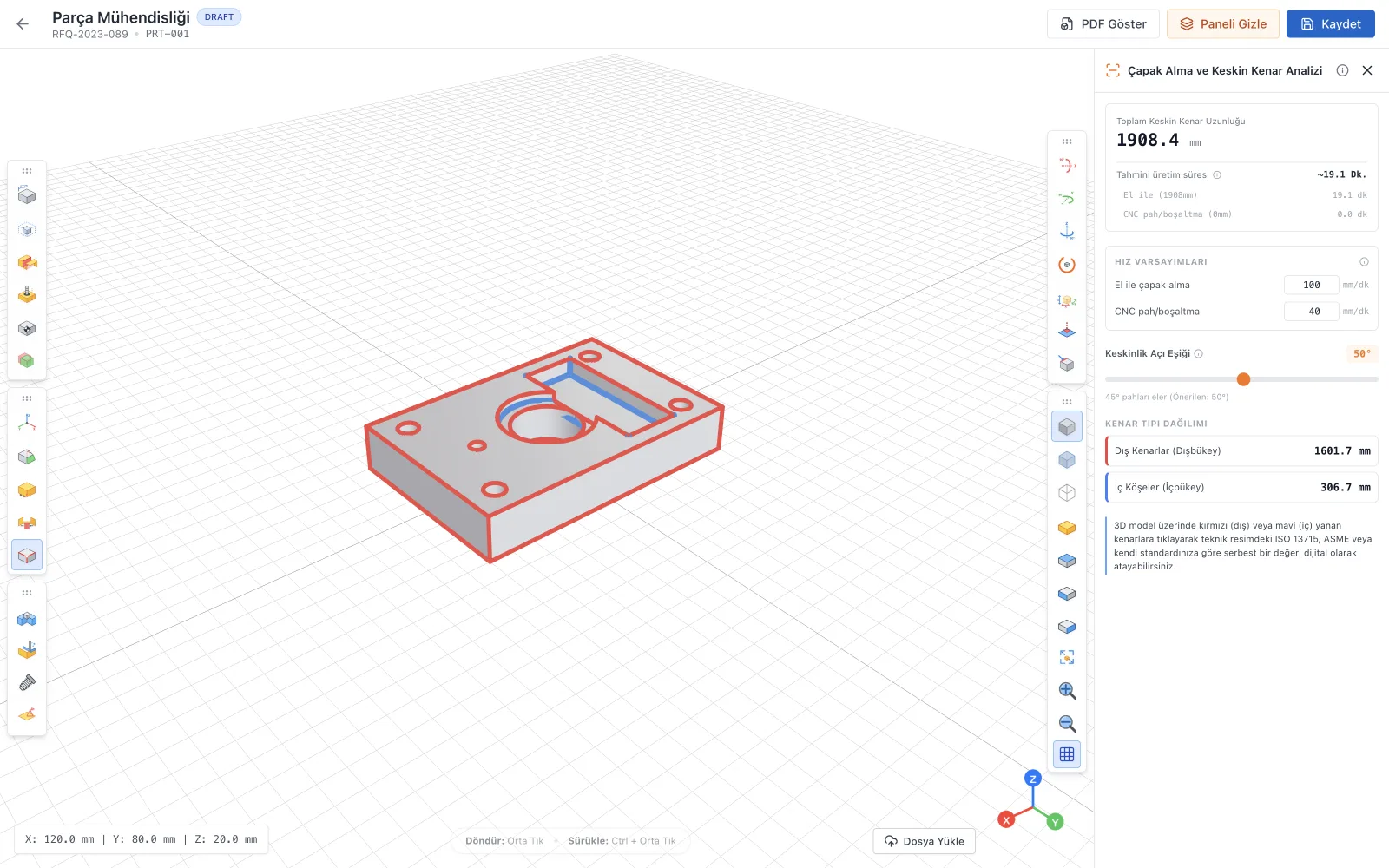Select the Dış Kenarlar (Dışbükey) row
The width and height of the screenshot is (1389, 868).
click(x=1241, y=451)
